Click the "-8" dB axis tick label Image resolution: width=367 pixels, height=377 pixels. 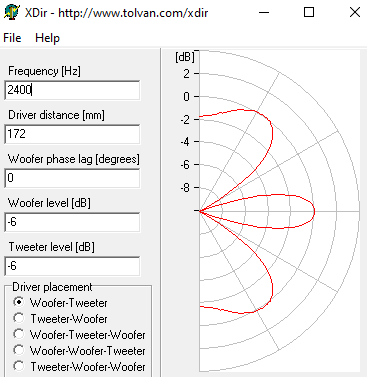[185, 188]
